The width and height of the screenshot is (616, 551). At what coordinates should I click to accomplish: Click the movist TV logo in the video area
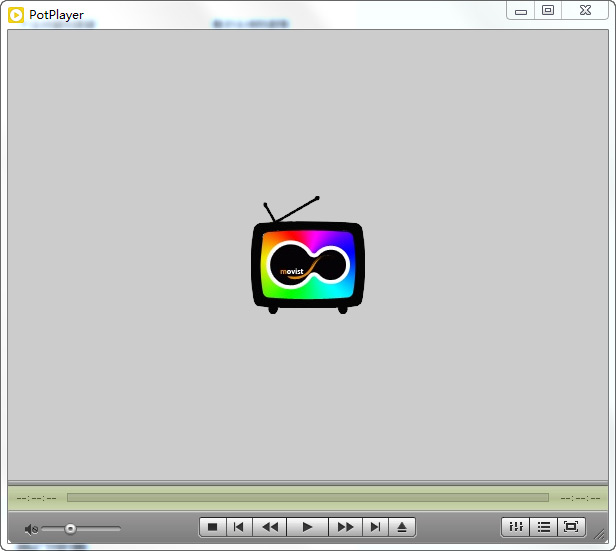[308, 255]
